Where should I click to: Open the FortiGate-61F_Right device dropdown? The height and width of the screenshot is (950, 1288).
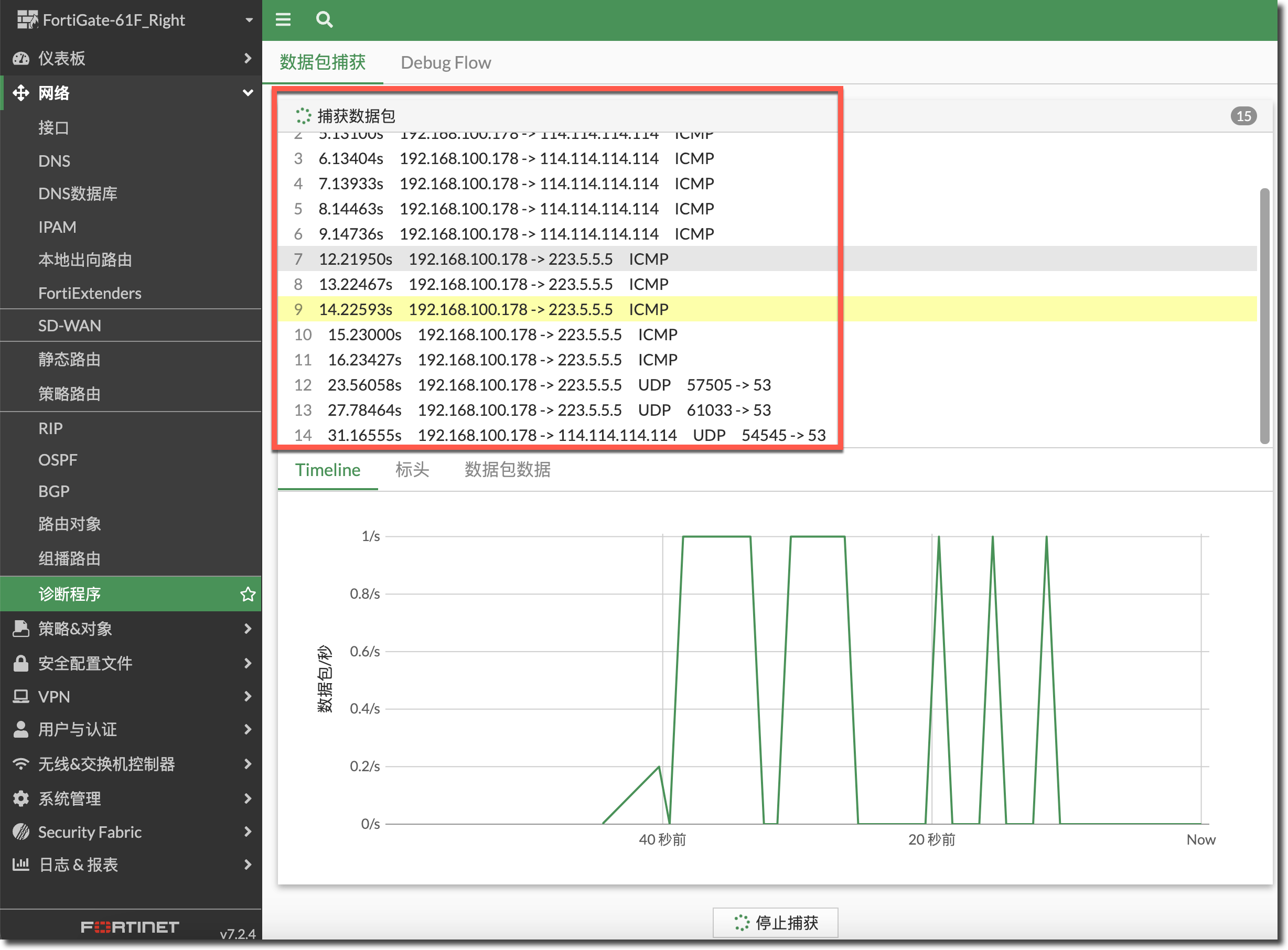(x=249, y=20)
